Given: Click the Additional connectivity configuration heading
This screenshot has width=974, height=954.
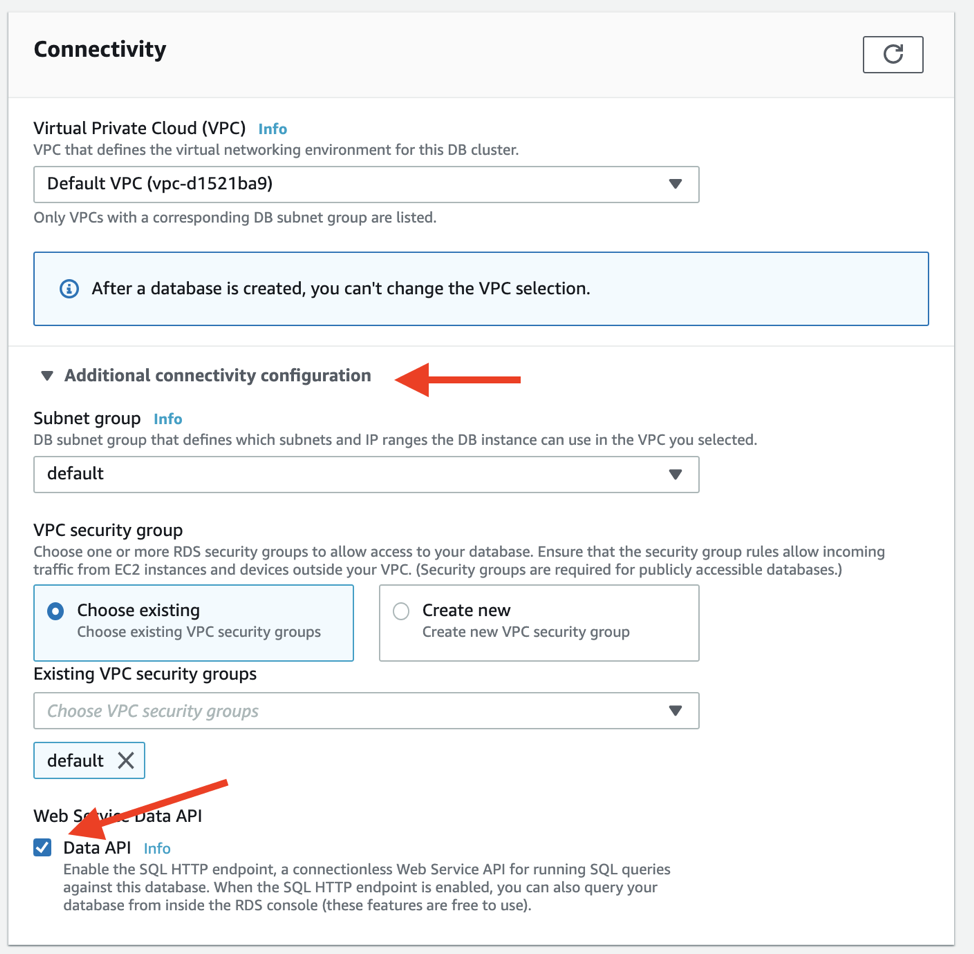Looking at the screenshot, I should [x=217, y=376].
